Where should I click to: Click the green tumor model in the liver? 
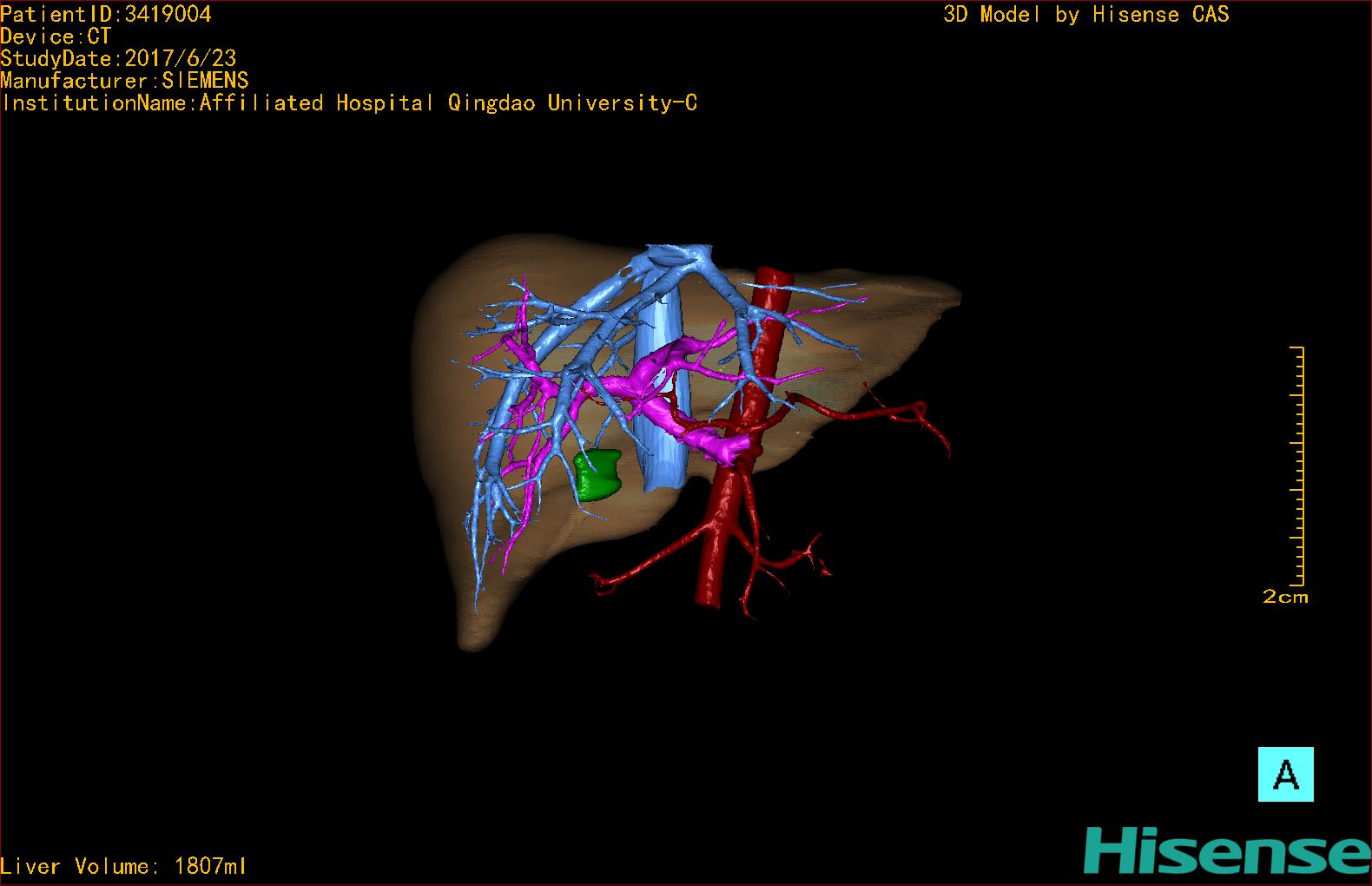(x=597, y=474)
